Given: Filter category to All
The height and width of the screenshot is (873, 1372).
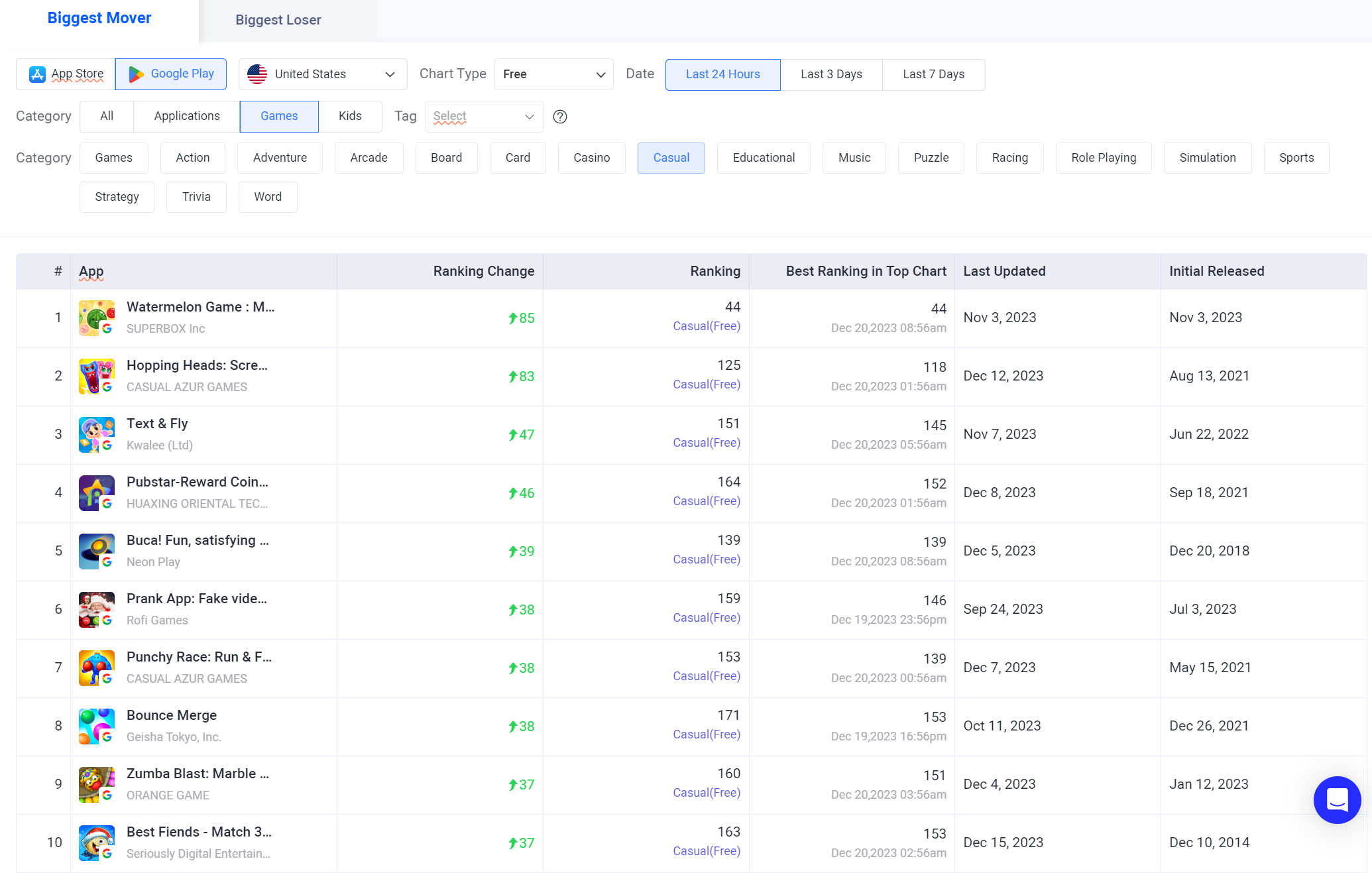Looking at the screenshot, I should tap(107, 117).
